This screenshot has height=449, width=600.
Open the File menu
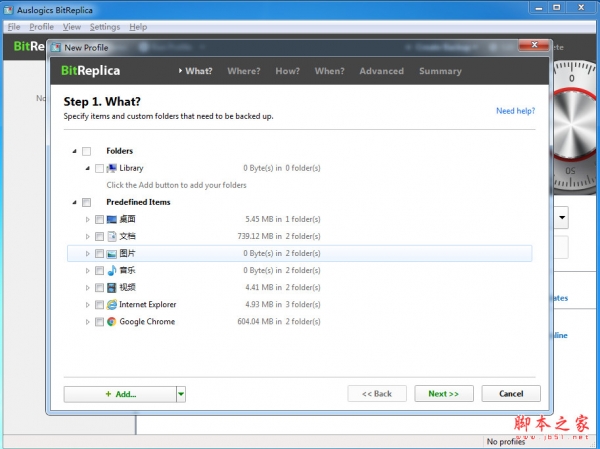pos(14,27)
